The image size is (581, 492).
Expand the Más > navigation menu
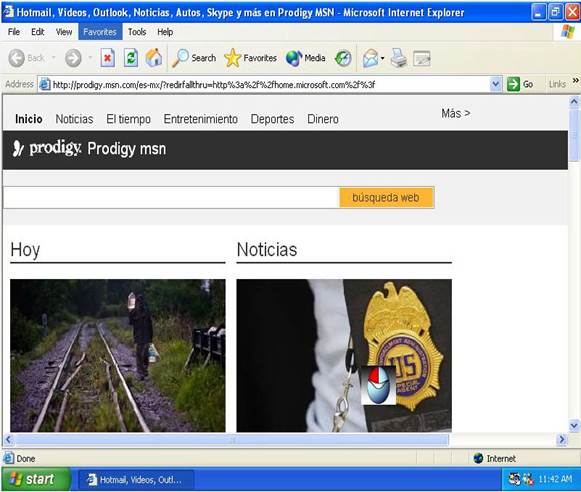pos(456,113)
